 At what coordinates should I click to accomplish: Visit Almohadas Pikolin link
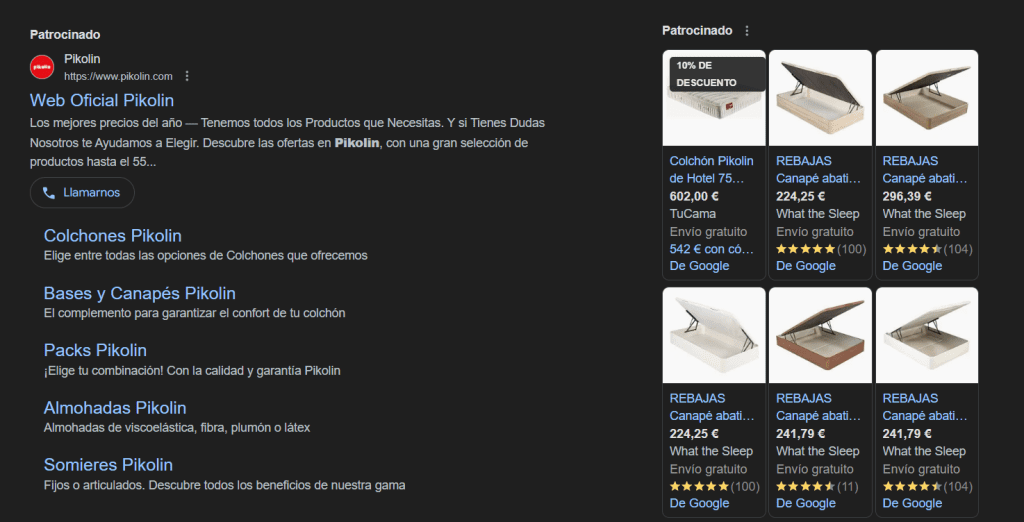click(115, 408)
